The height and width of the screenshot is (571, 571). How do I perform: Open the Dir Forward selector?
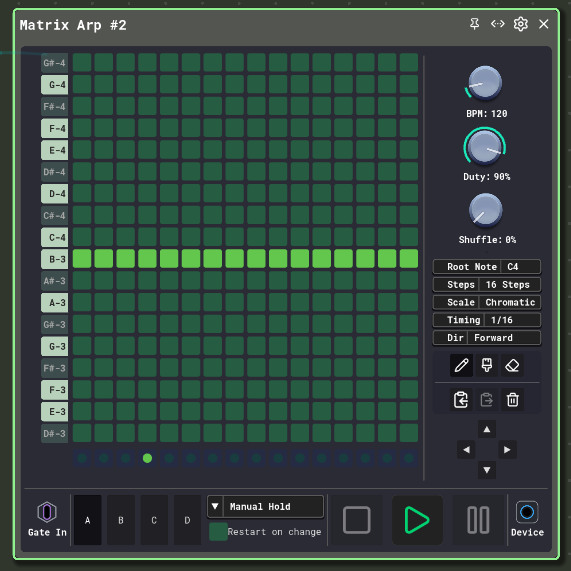(x=487, y=338)
